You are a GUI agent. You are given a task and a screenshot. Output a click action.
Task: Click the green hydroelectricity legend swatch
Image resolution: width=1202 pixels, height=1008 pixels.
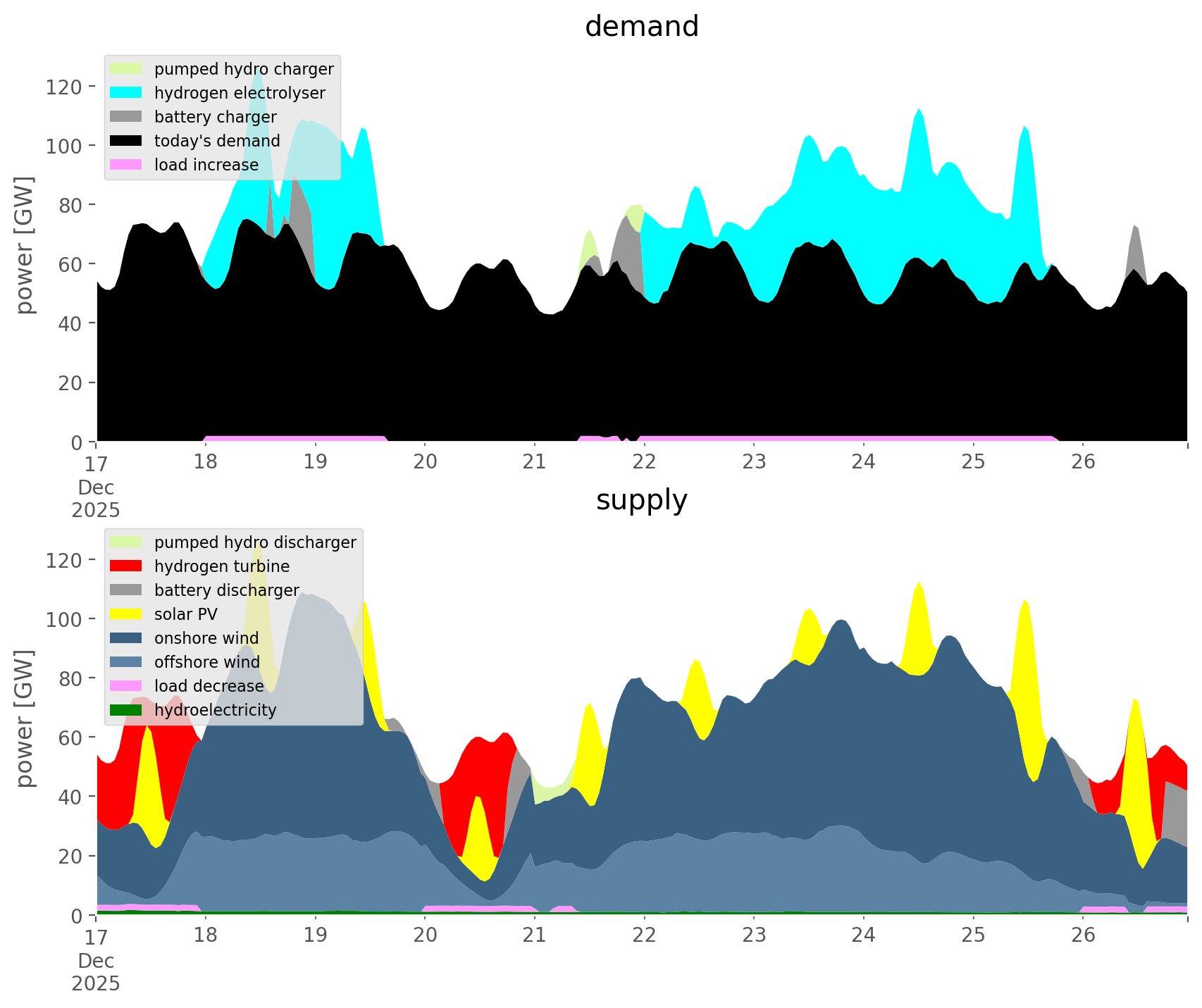(126, 710)
